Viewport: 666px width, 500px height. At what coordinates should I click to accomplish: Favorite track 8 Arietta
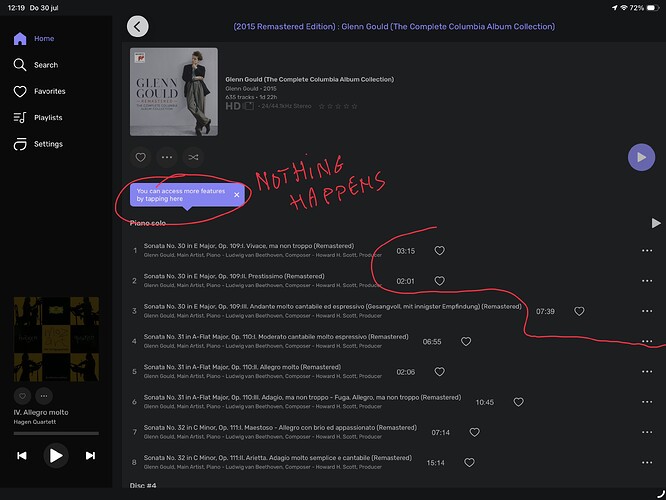point(469,463)
